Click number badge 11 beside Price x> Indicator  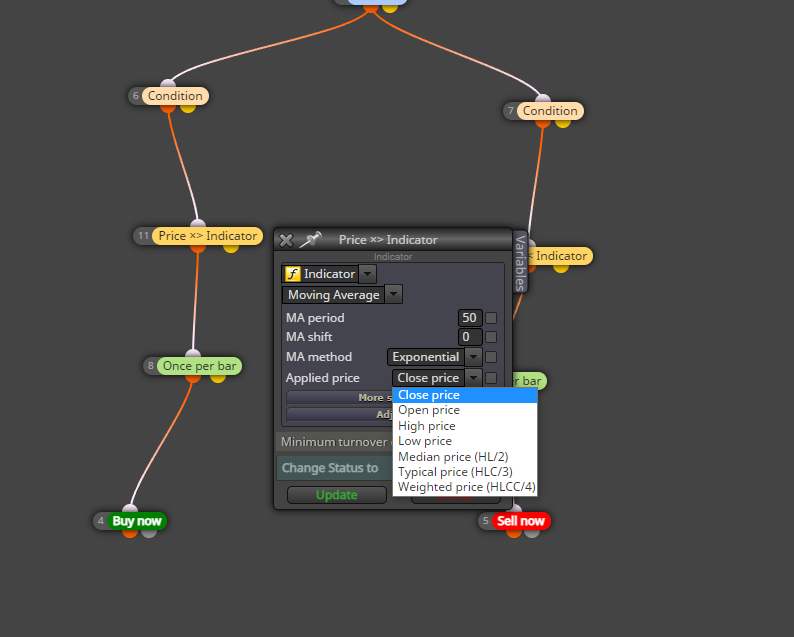[143, 236]
